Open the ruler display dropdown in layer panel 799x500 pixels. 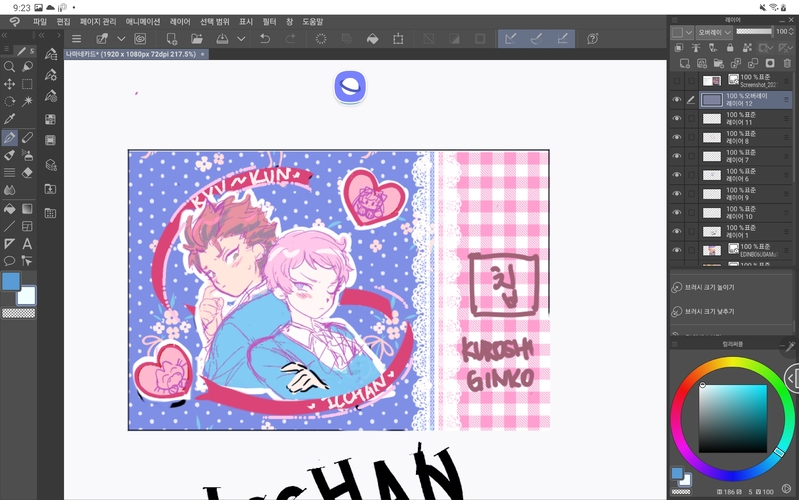click(x=785, y=47)
